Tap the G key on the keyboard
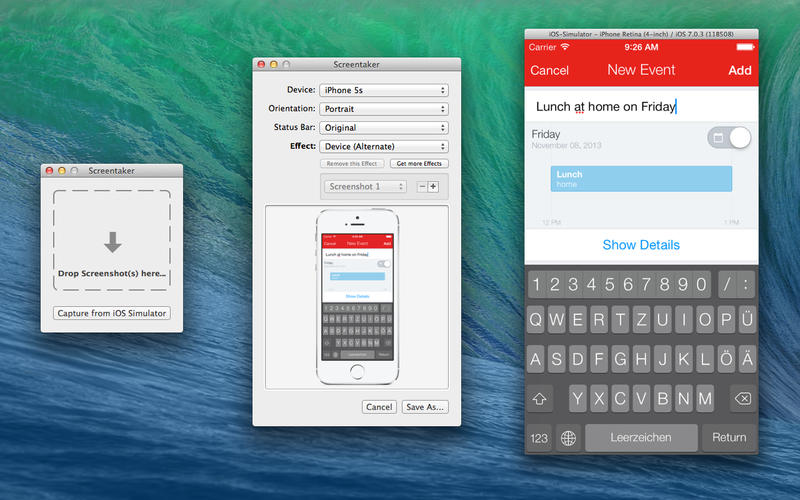This screenshot has width=800, height=500. [620, 360]
